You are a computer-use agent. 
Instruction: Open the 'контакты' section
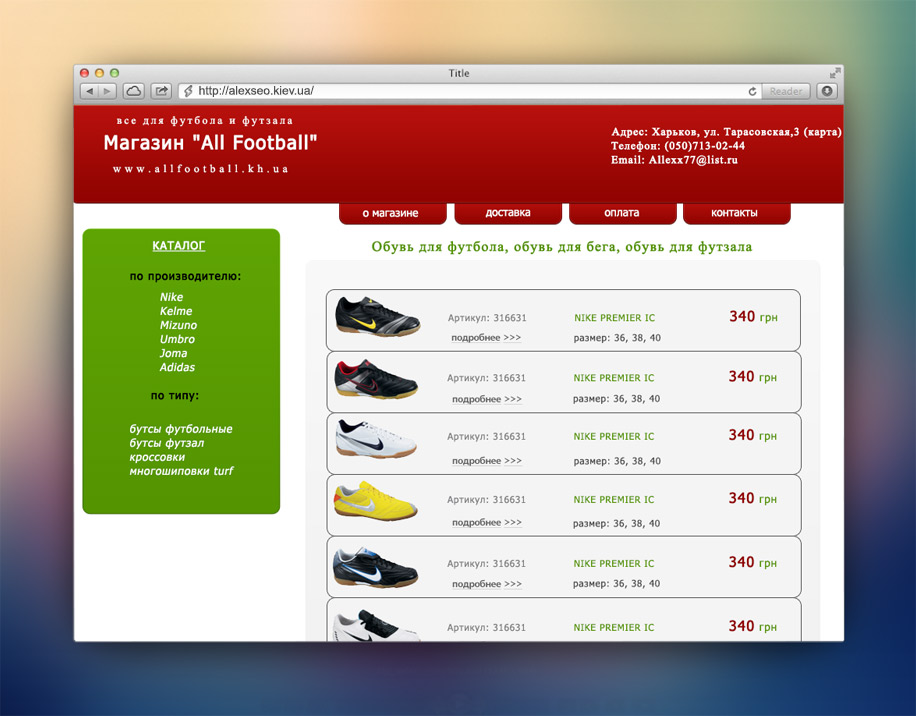coord(736,212)
